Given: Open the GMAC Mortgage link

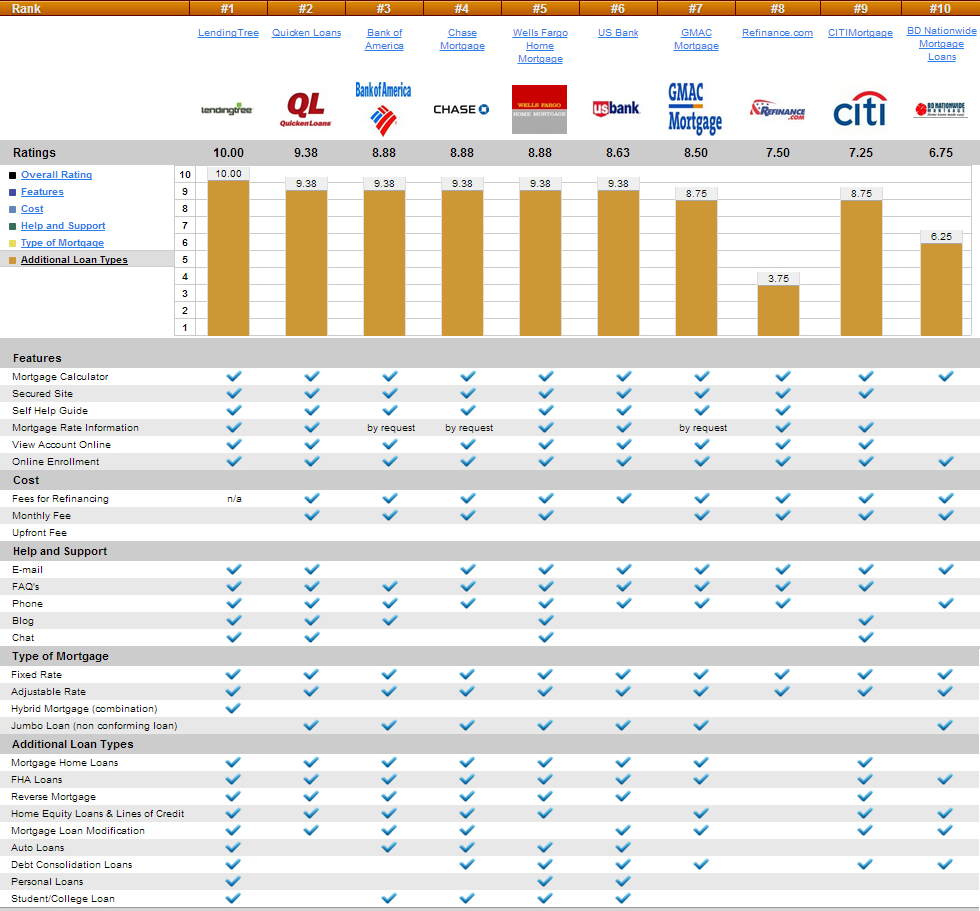Looking at the screenshot, I should click(x=696, y=39).
